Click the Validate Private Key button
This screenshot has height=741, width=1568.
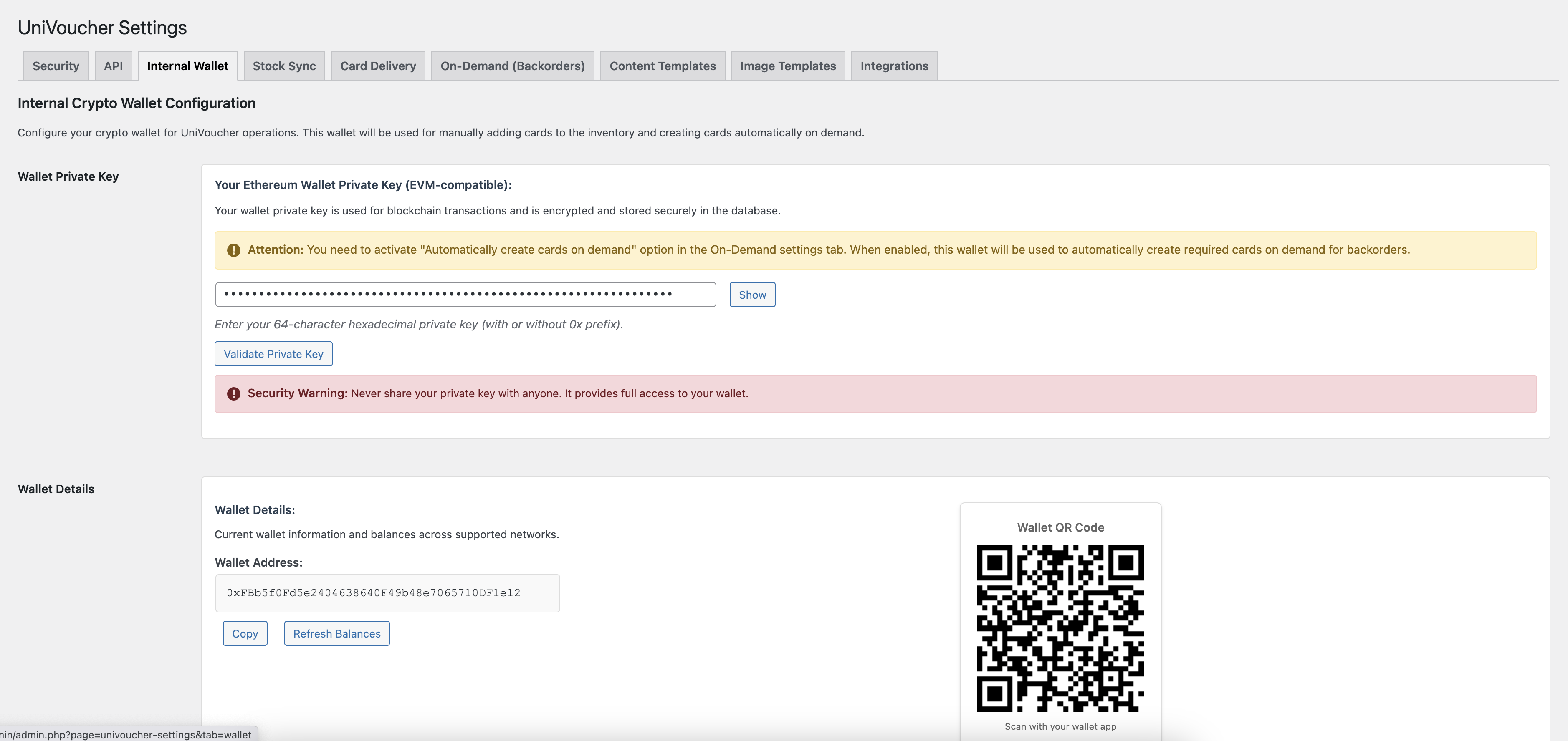click(x=273, y=354)
